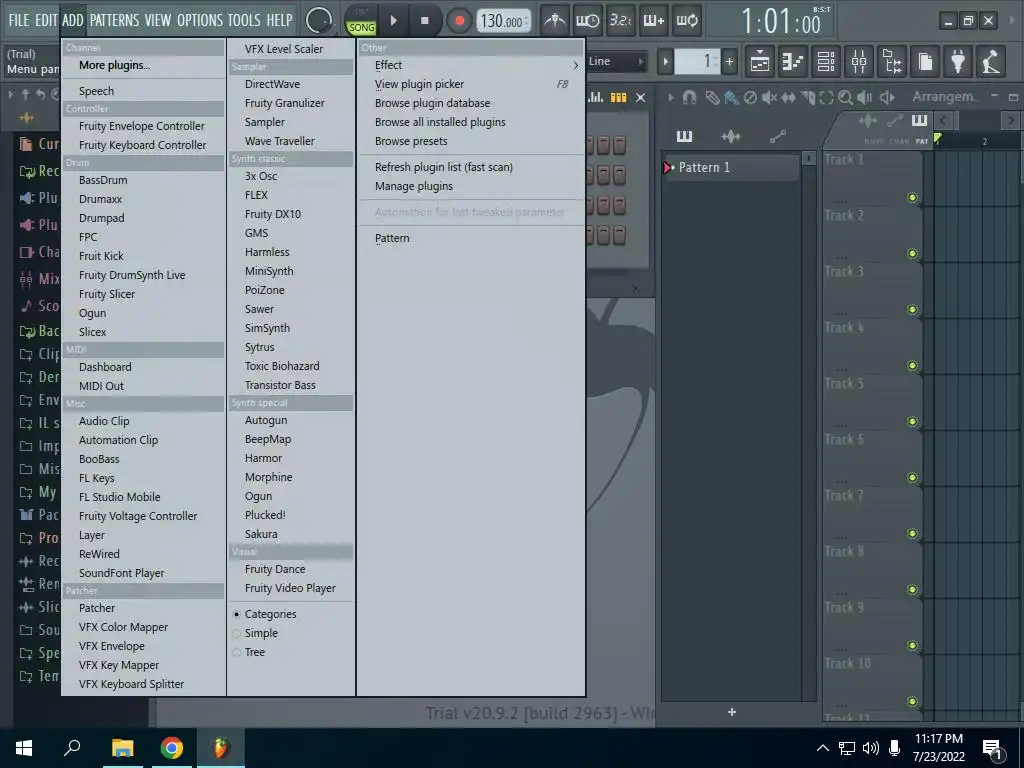This screenshot has height=768, width=1024.
Task: Open the pattern selector arrow
Action: [x=665, y=62]
